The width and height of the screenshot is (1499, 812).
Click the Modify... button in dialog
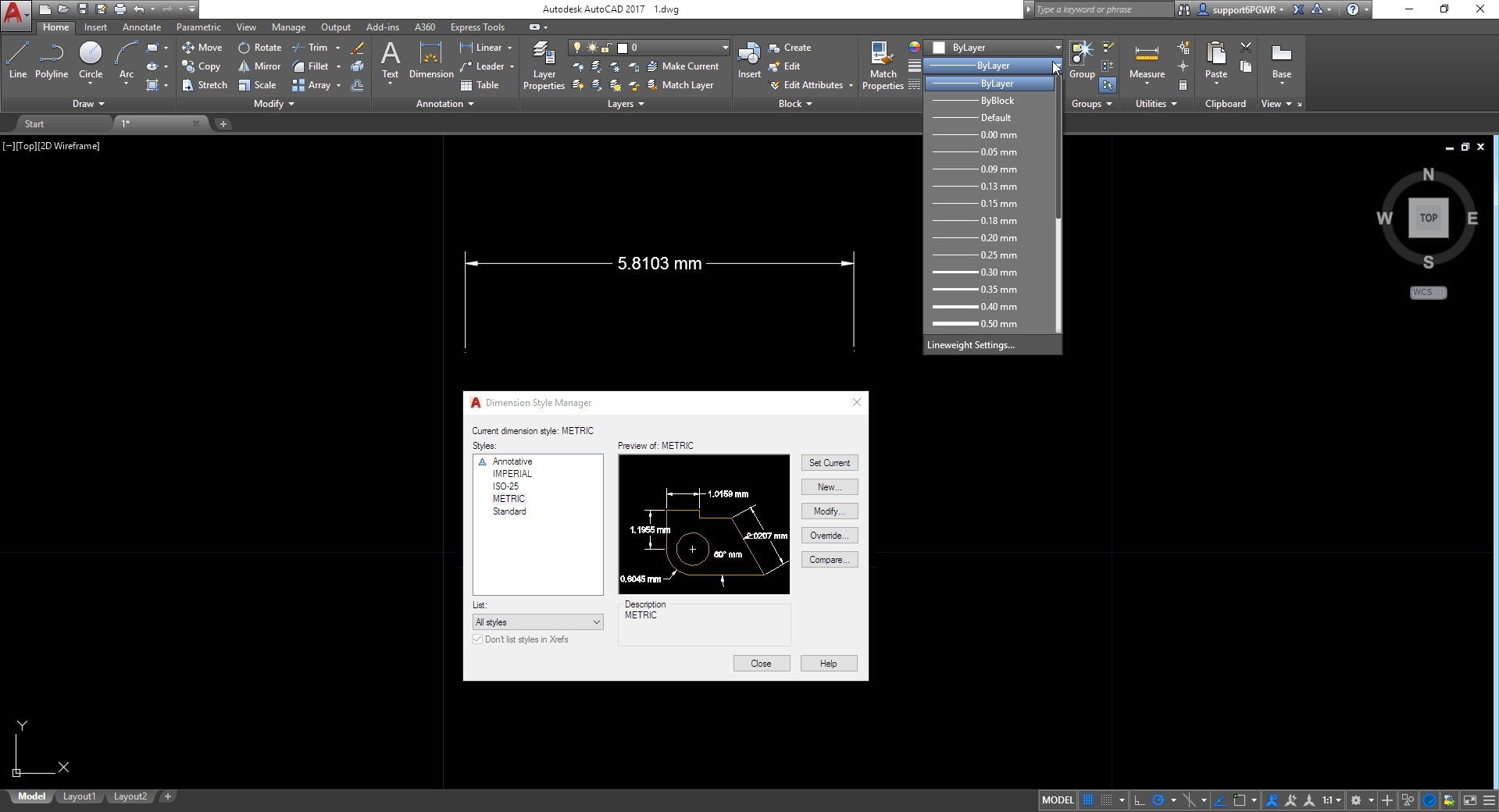pos(829,511)
